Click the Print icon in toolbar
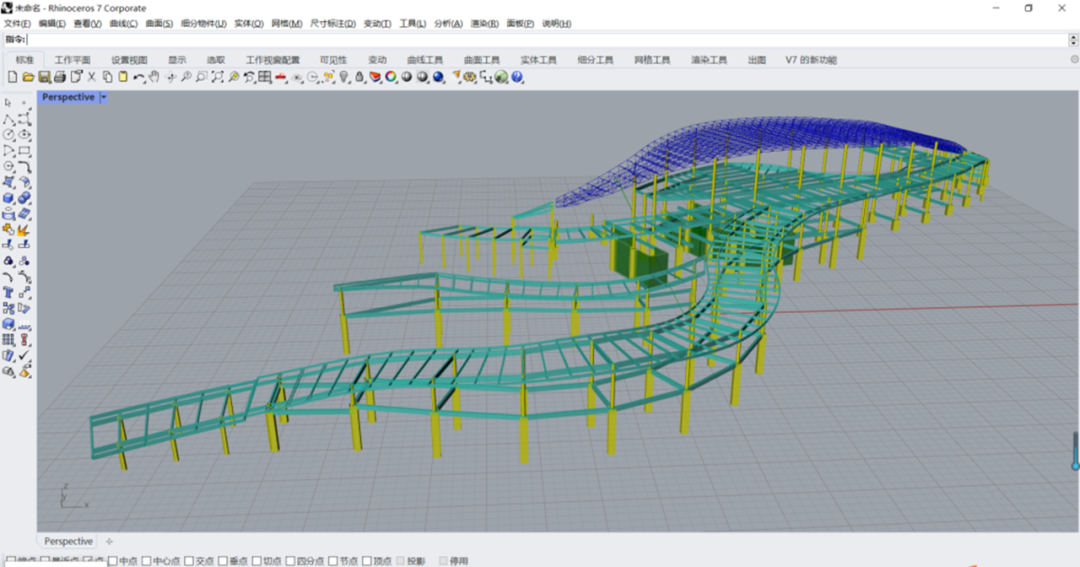 tap(60, 77)
